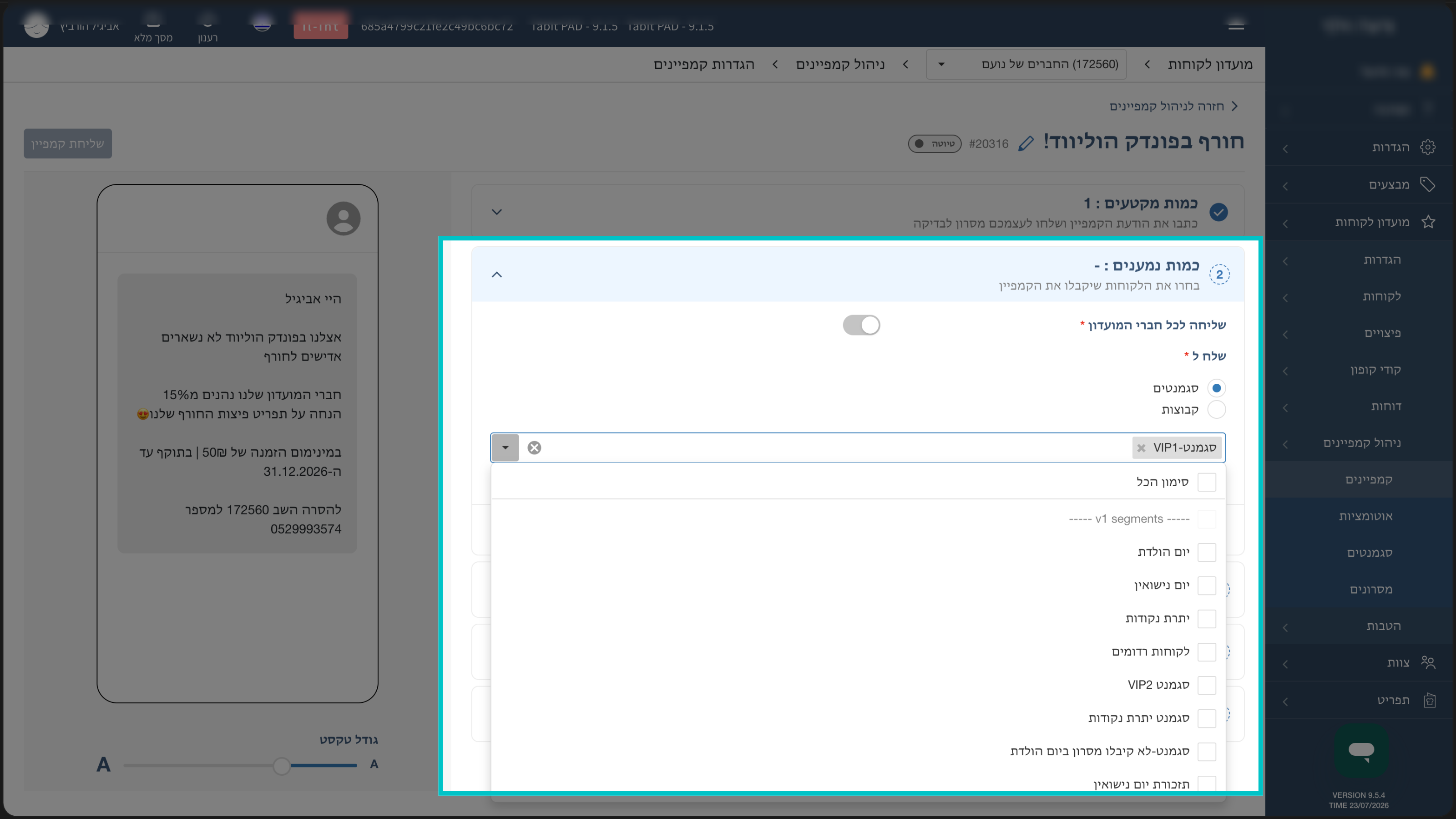Collapse the segments dropdown arrow button
1456x819 pixels.
(506, 448)
